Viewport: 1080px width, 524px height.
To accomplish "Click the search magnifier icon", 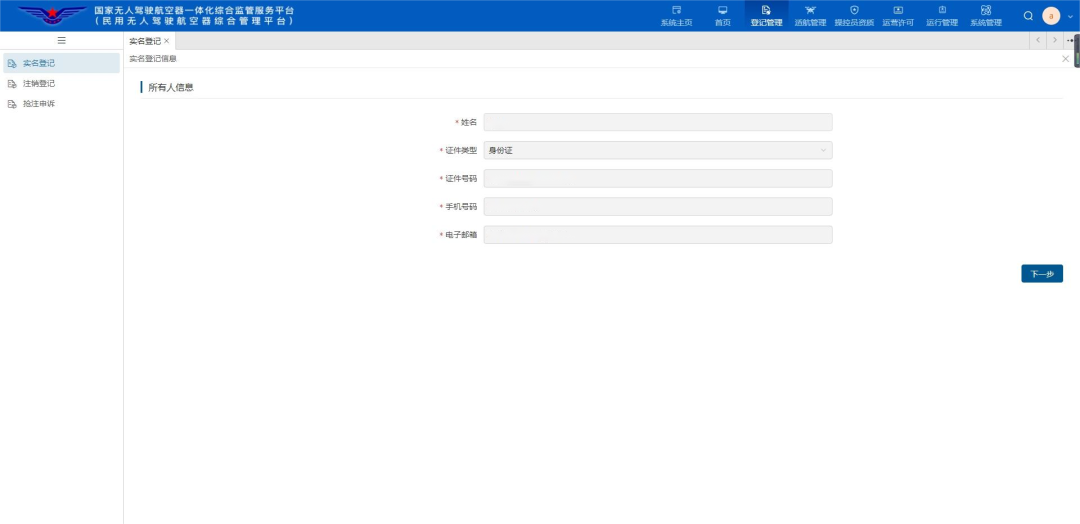I will point(1028,16).
